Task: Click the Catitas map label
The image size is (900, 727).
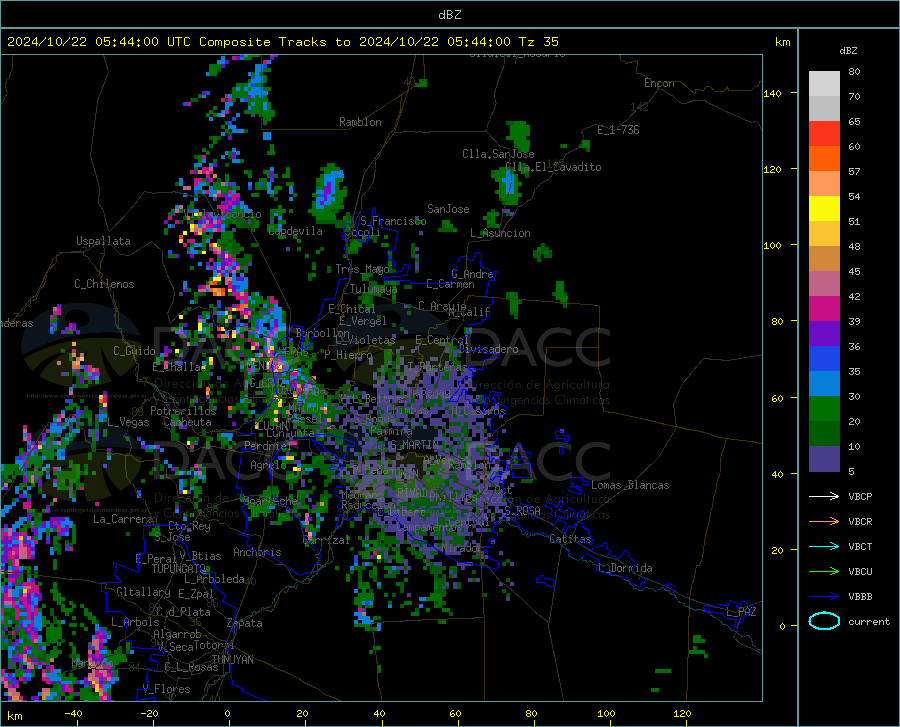Action: pyautogui.click(x=570, y=539)
